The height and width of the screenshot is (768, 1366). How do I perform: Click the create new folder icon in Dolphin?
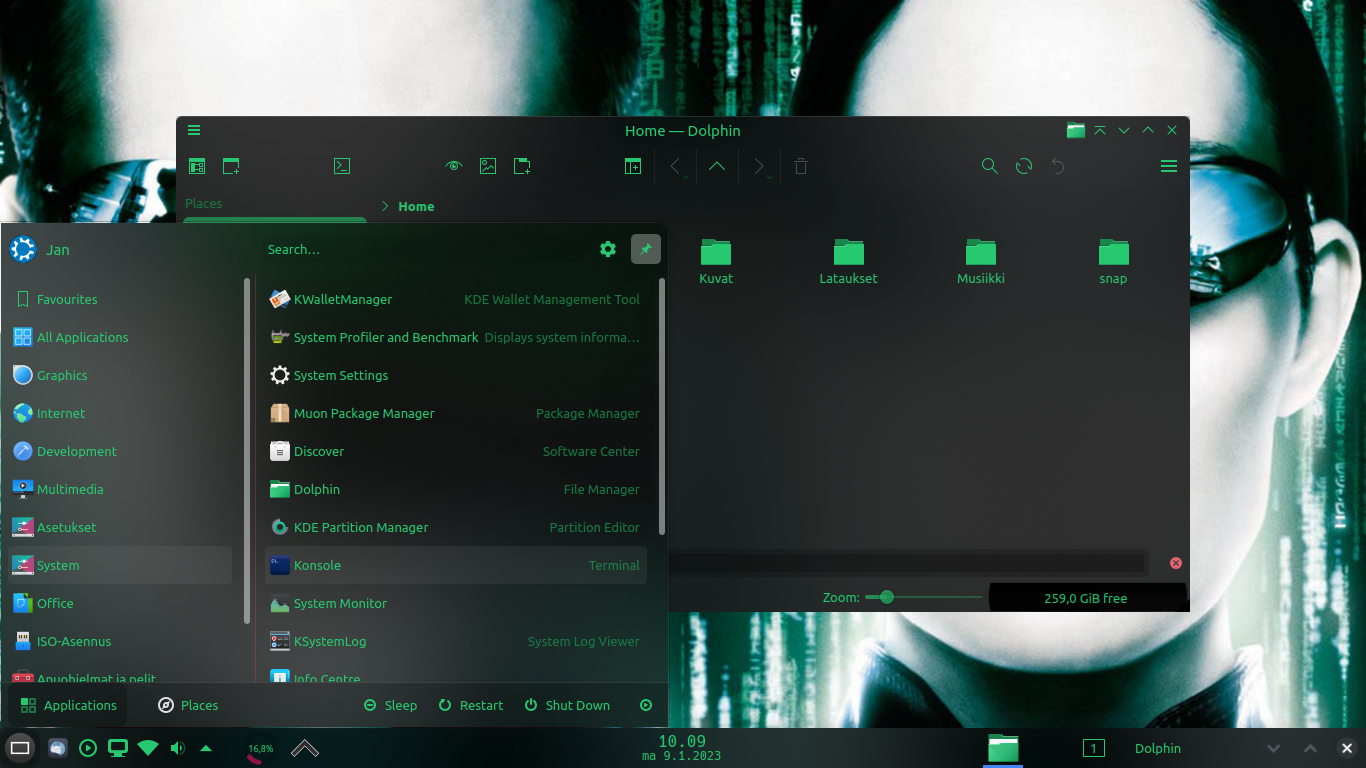(522, 166)
